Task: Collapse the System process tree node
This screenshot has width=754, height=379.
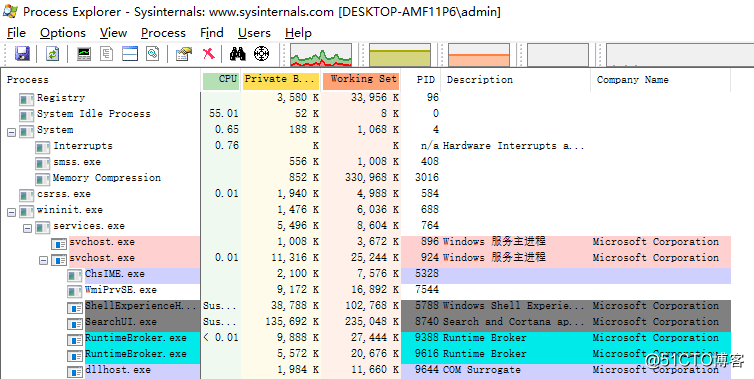Action: pyautogui.click(x=12, y=132)
